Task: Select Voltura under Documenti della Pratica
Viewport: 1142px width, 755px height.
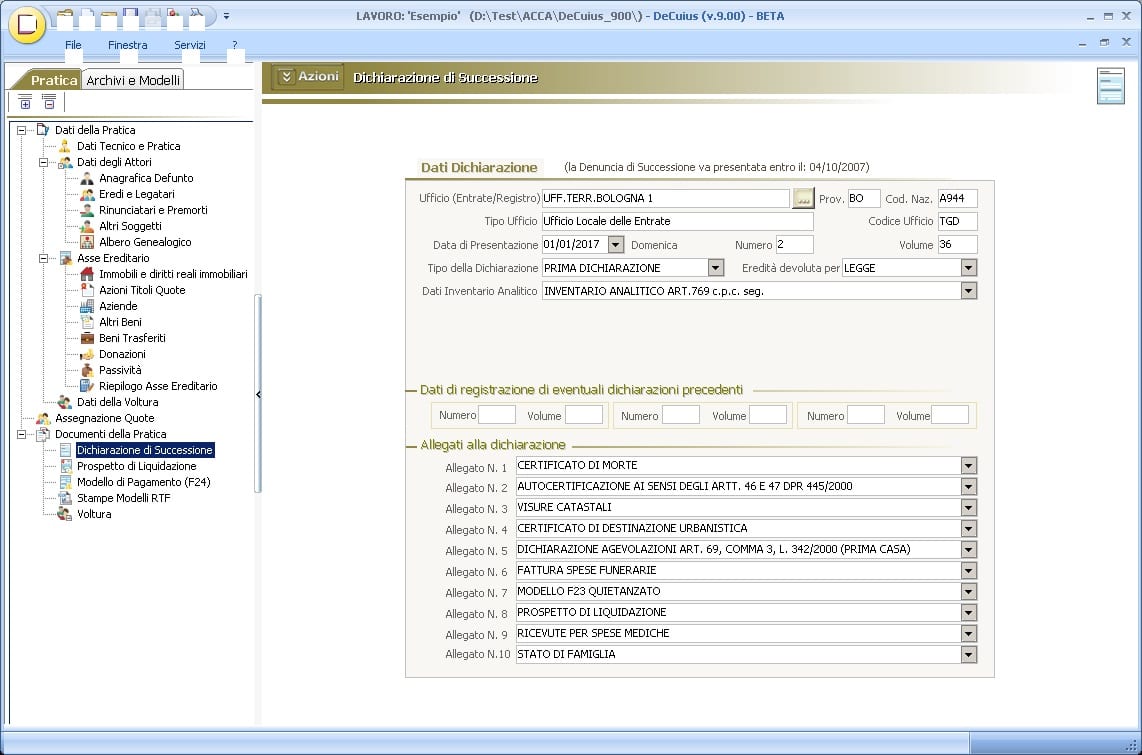Action: [x=94, y=515]
